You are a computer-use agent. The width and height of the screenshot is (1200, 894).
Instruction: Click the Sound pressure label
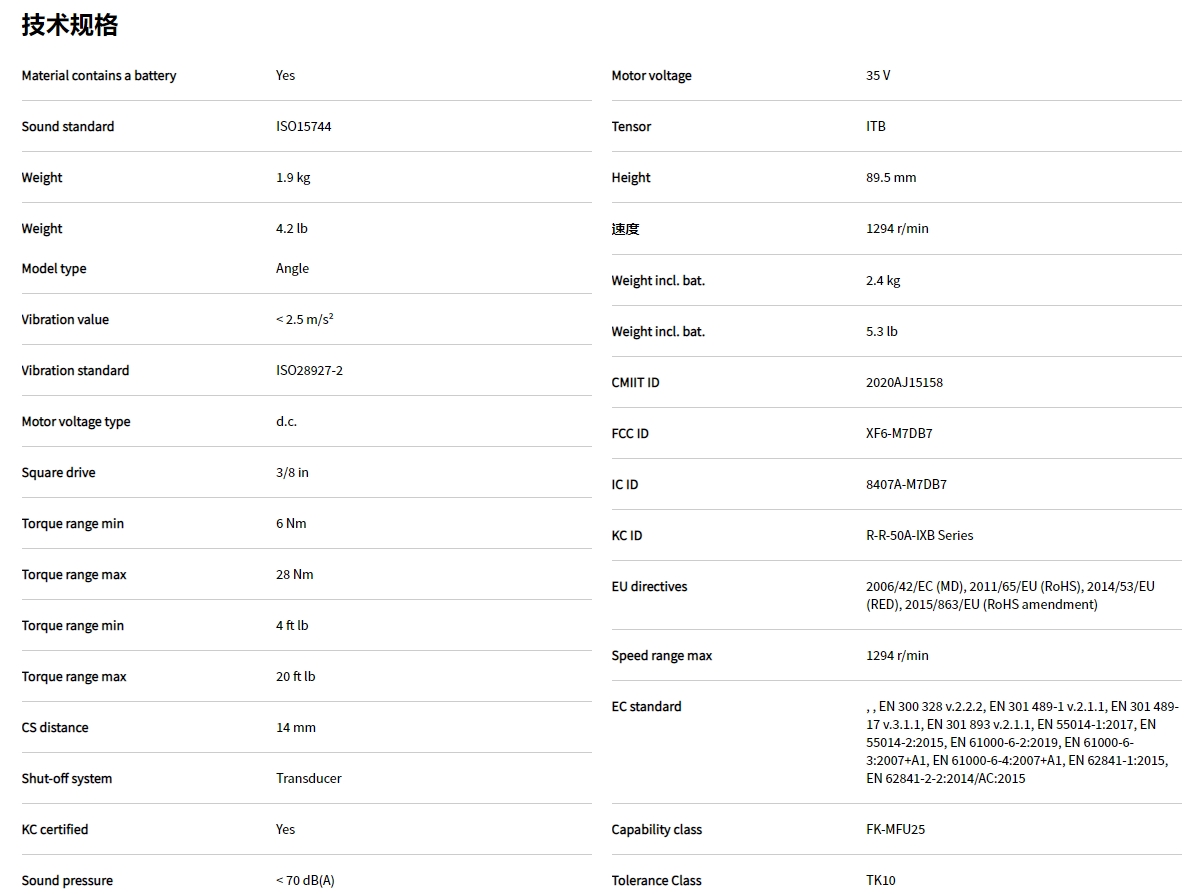tap(67, 881)
